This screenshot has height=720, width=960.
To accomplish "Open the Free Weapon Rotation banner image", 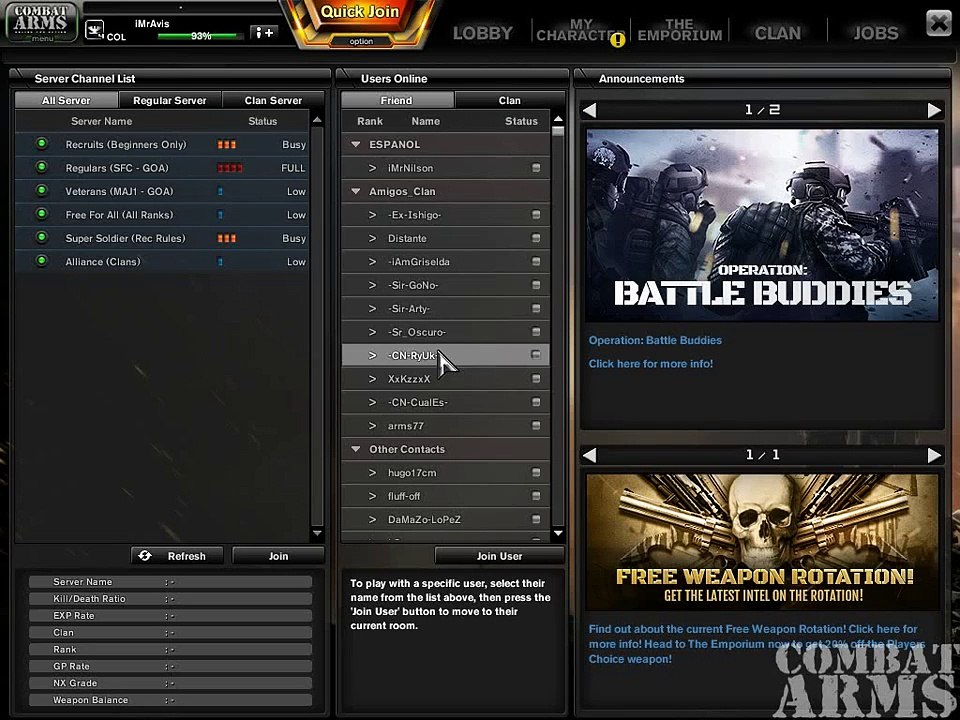I will pyautogui.click(x=762, y=542).
